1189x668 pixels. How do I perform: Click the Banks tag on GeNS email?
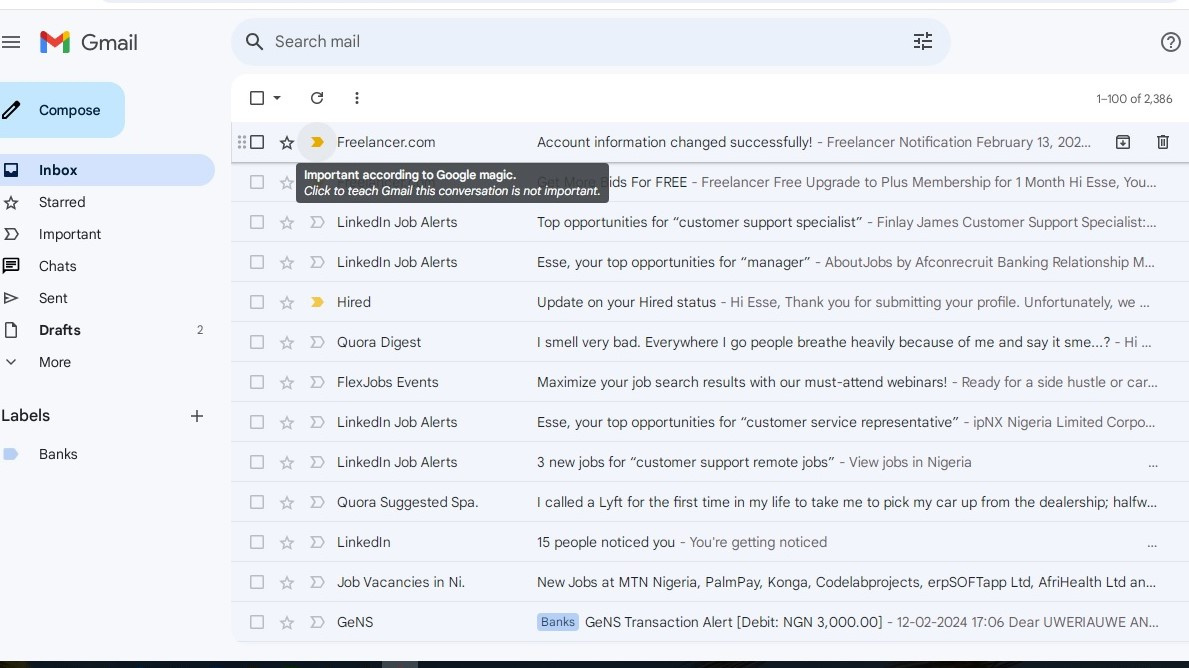557,622
